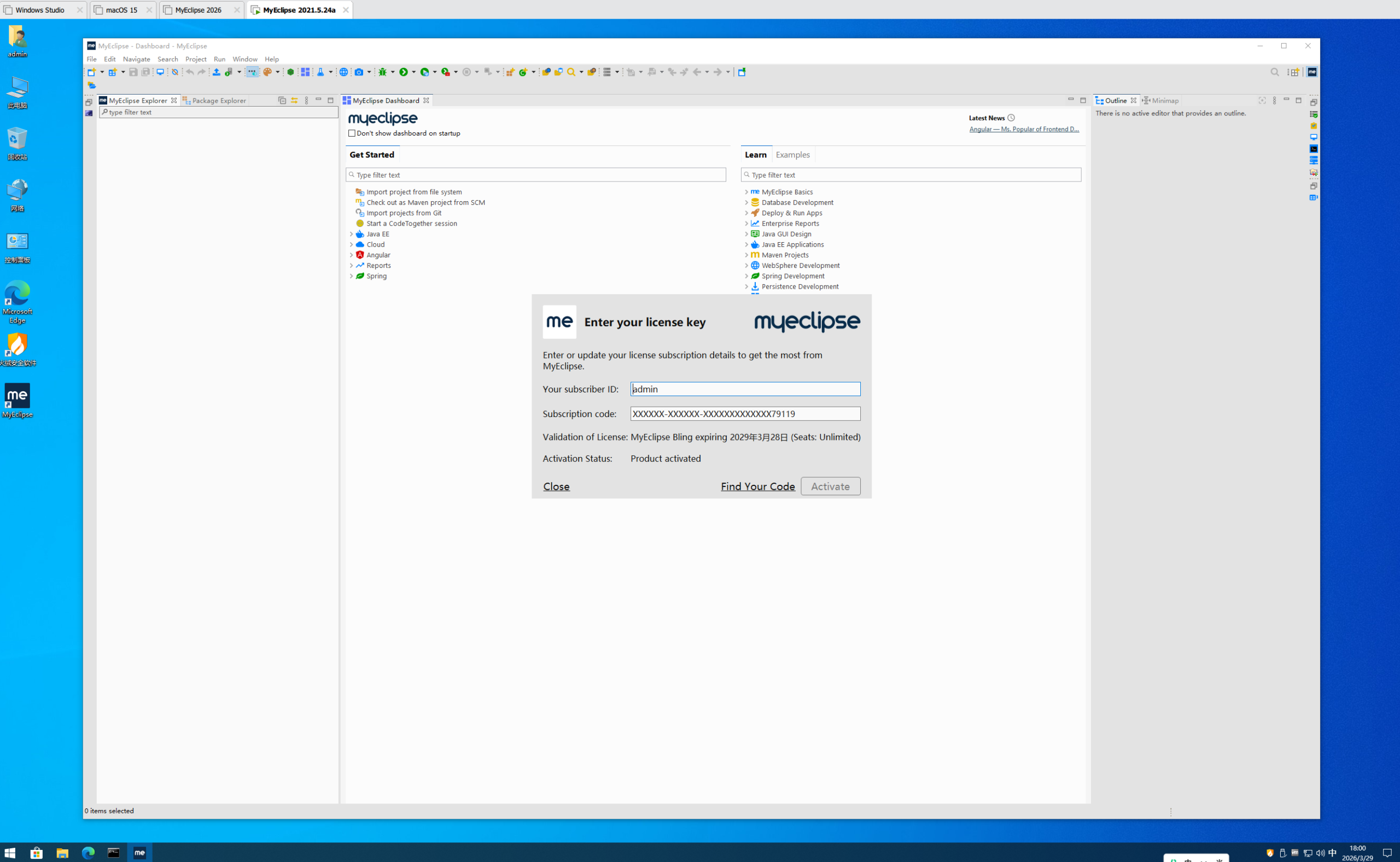
Task: Switch to the MyEclipse 2026 VM tab
Action: click(198, 10)
